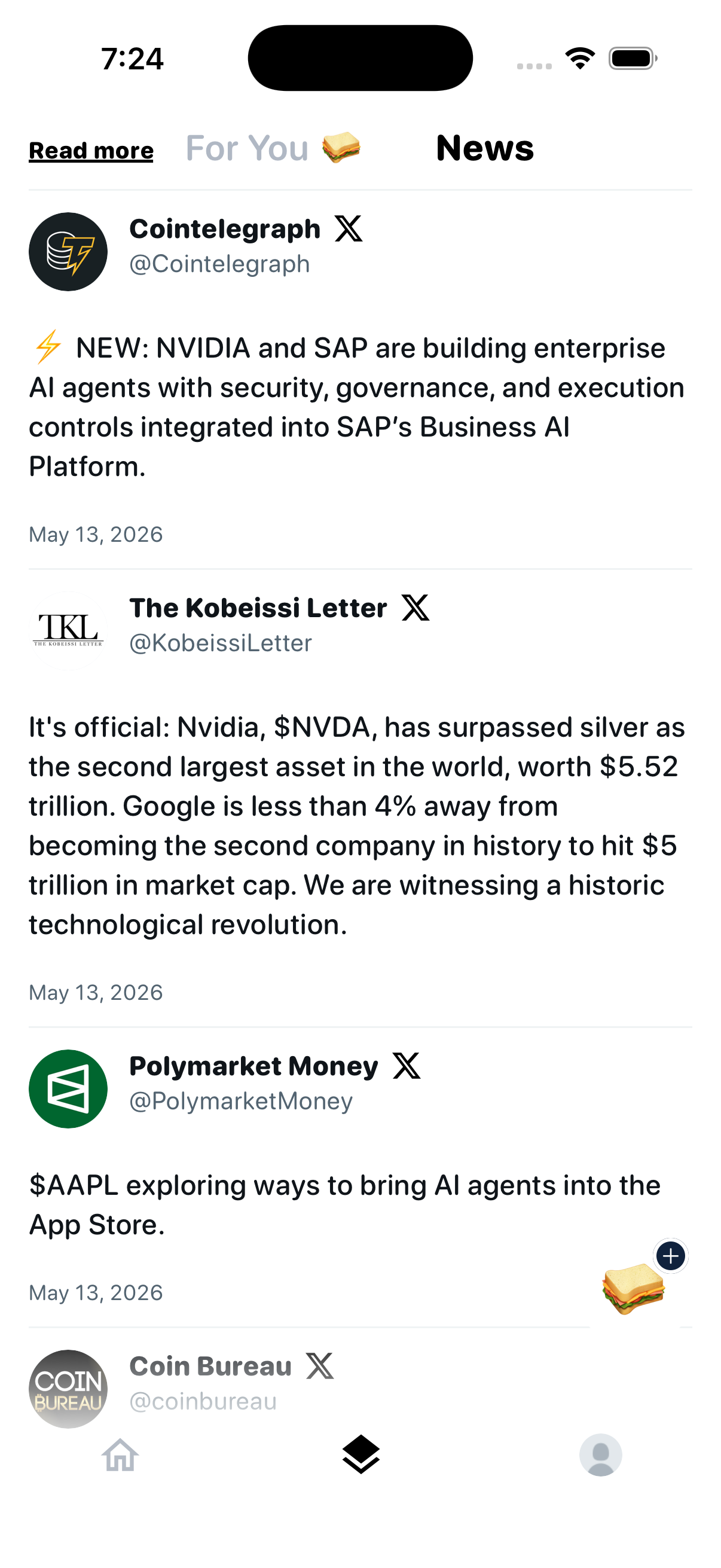Click the X logo next to Polymarket Money

[407, 1066]
